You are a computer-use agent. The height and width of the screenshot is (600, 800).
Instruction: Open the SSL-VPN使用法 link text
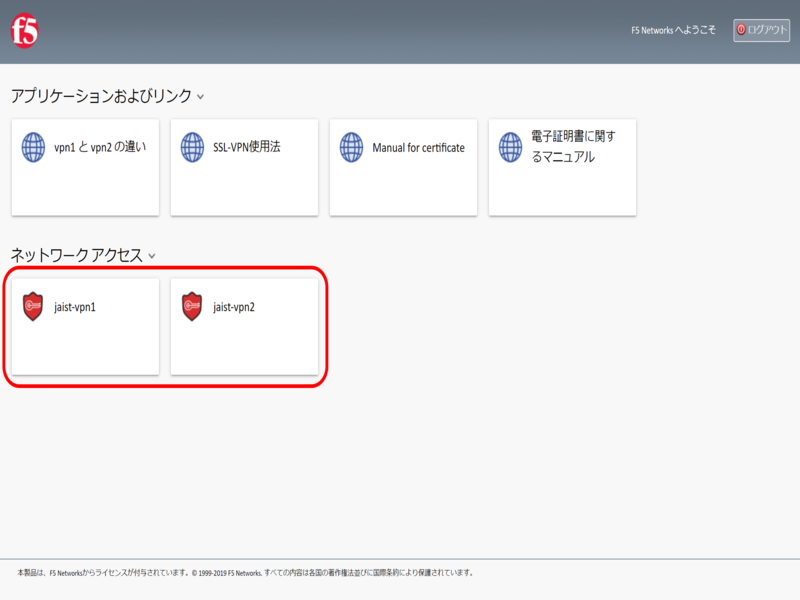coord(246,148)
